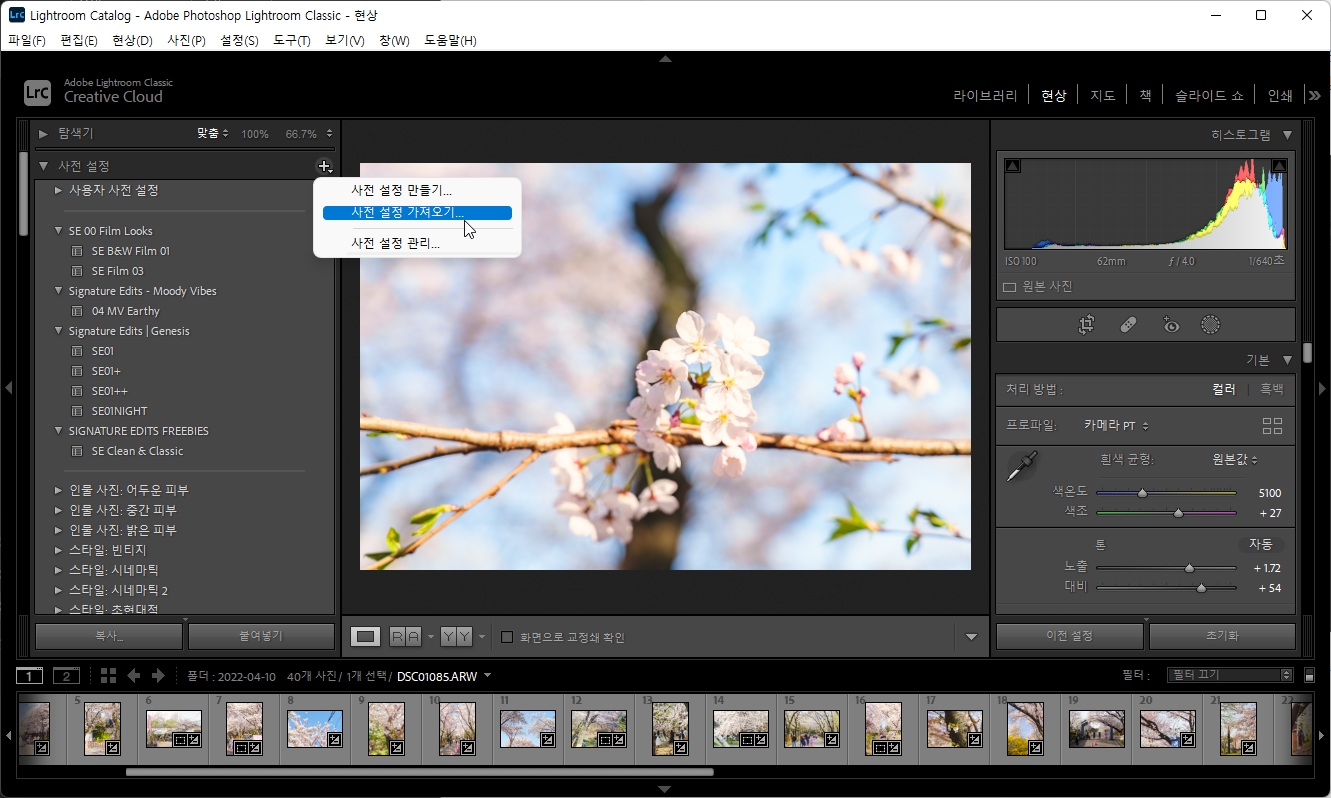Expand the 탐색기 panel
This screenshot has width=1331, height=798.
pos(43,133)
